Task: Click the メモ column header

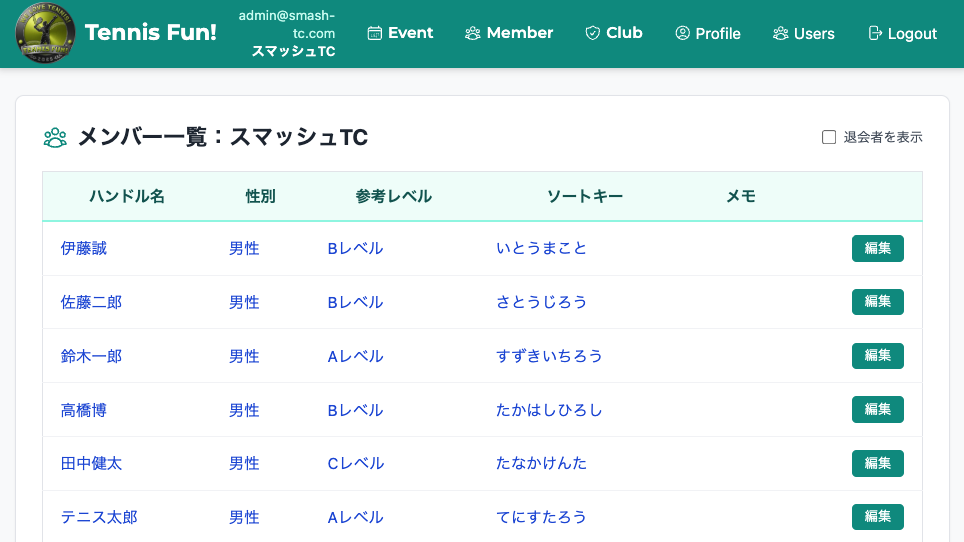Action: pos(741,196)
